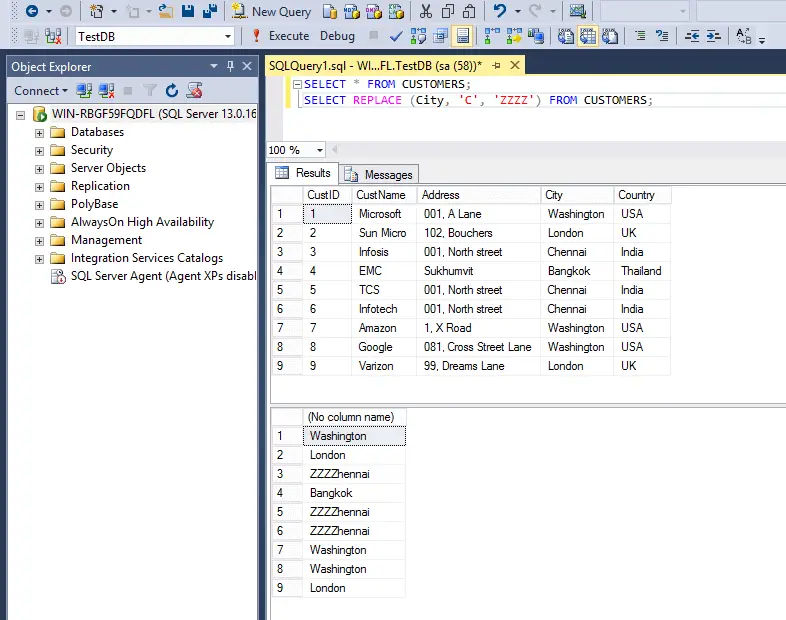786x620 pixels.
Task: Toggle Include Actual Execution Plan
Action: [492, 36]
